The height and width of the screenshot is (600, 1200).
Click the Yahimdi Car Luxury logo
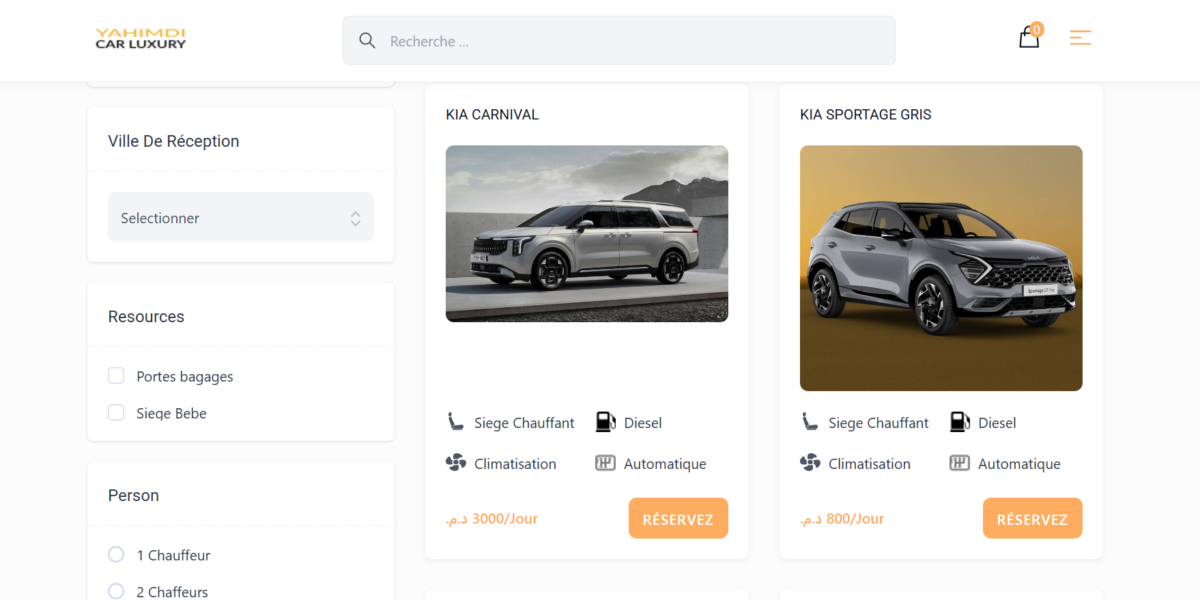click(141, 39)
